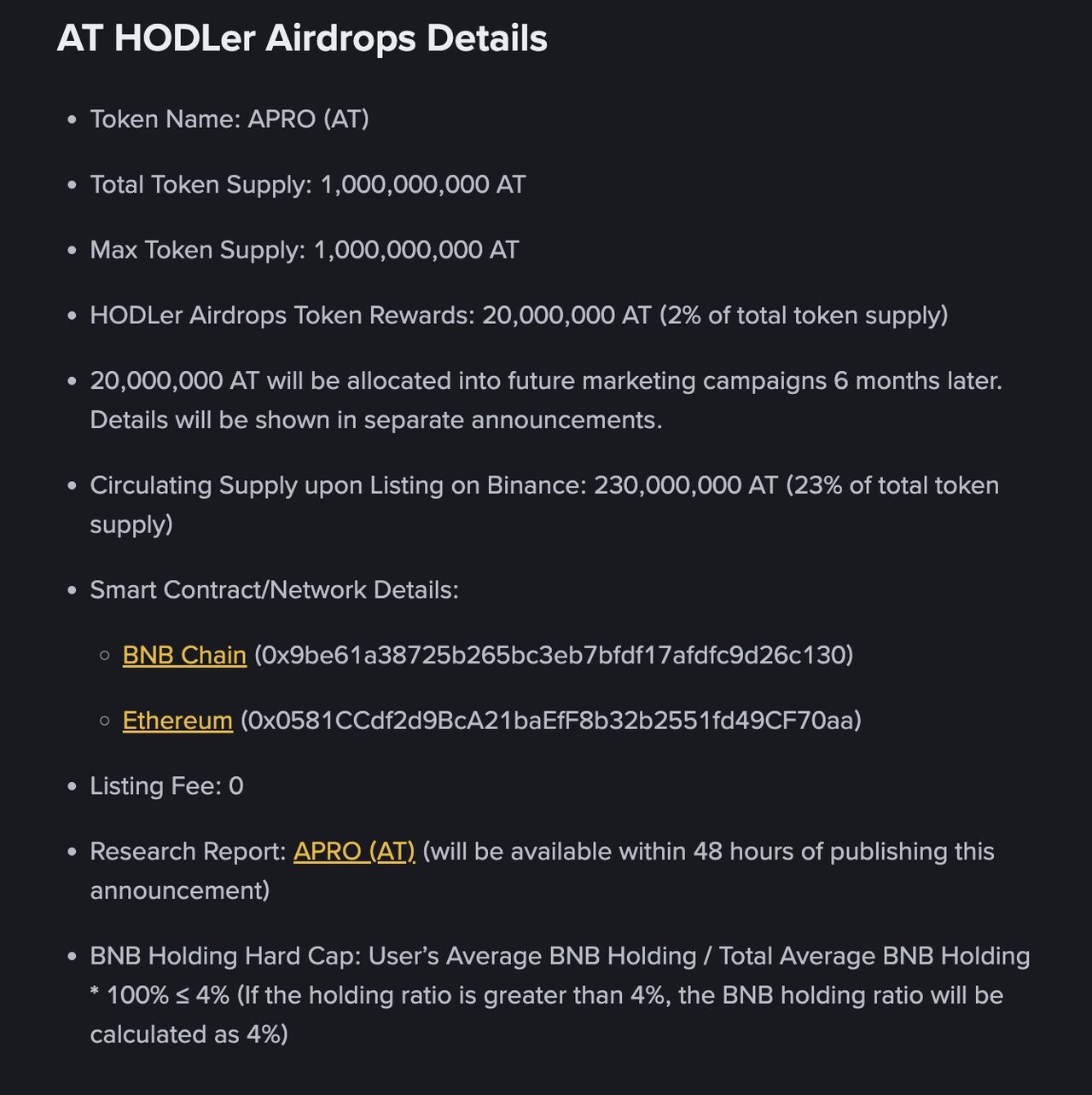Click the Token Name: APRO (AT) line
This screenshot has width=1092, height=1095.
229,119
